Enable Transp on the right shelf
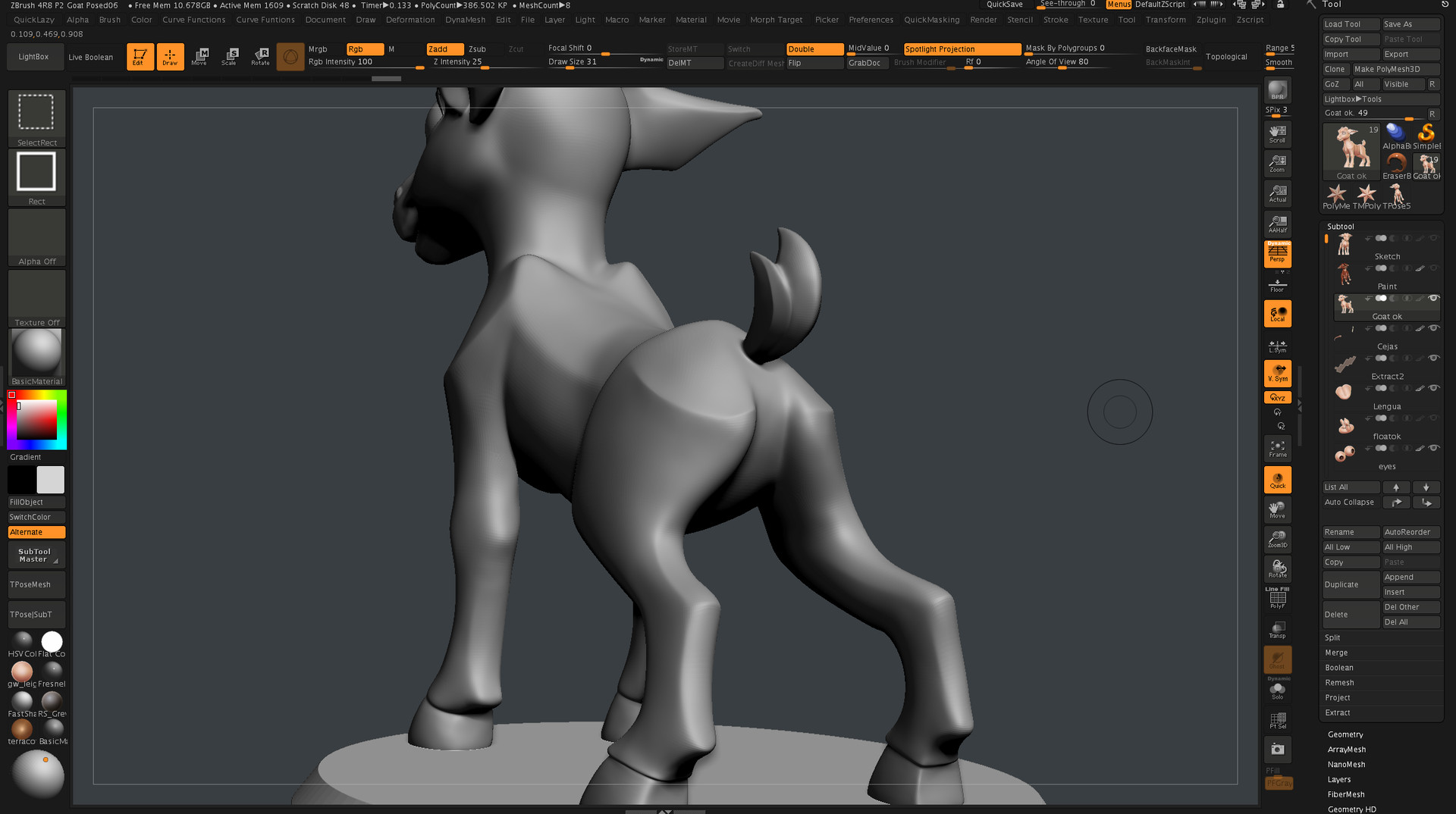This screenshot has width=1456, height=814. click(x=1279, y=628)
